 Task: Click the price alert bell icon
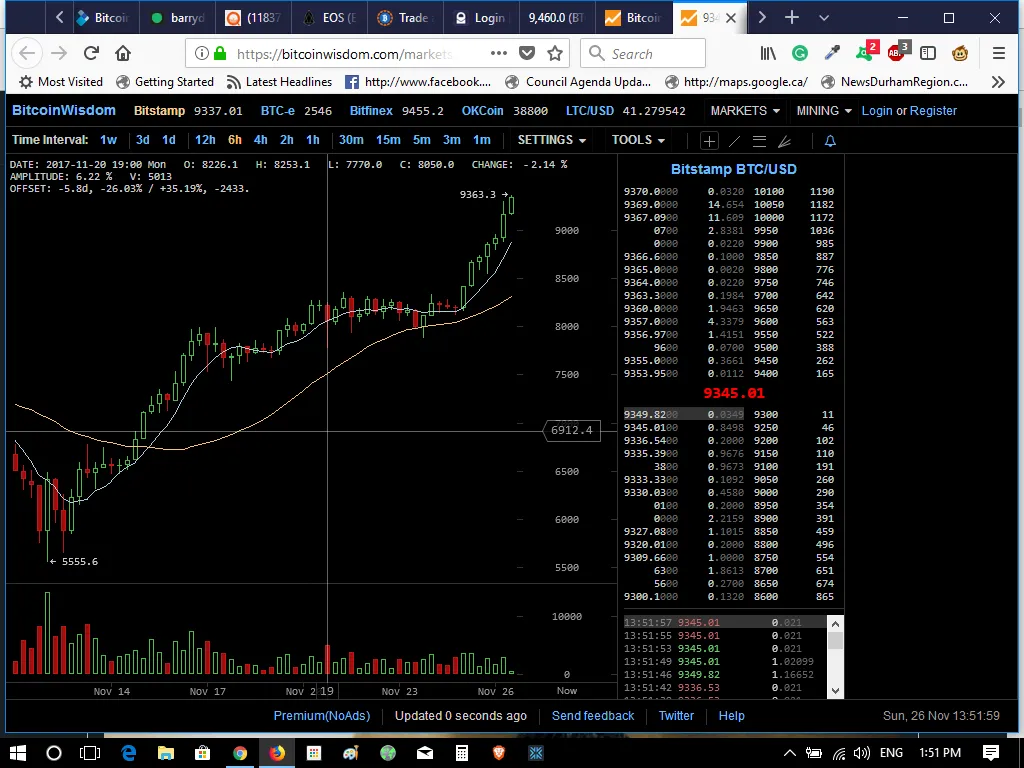point(830,140)
